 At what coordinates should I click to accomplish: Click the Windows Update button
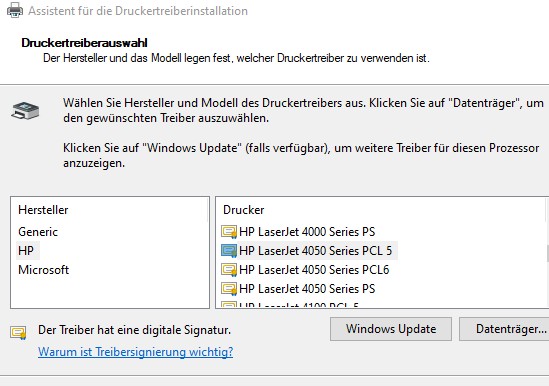(x=391, y=329)
